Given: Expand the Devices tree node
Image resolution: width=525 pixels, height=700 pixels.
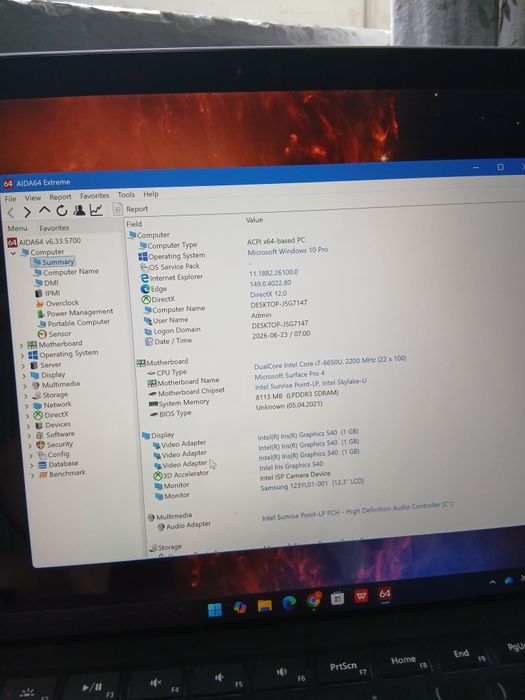Looking at the screenshot, I should point(29,426).
